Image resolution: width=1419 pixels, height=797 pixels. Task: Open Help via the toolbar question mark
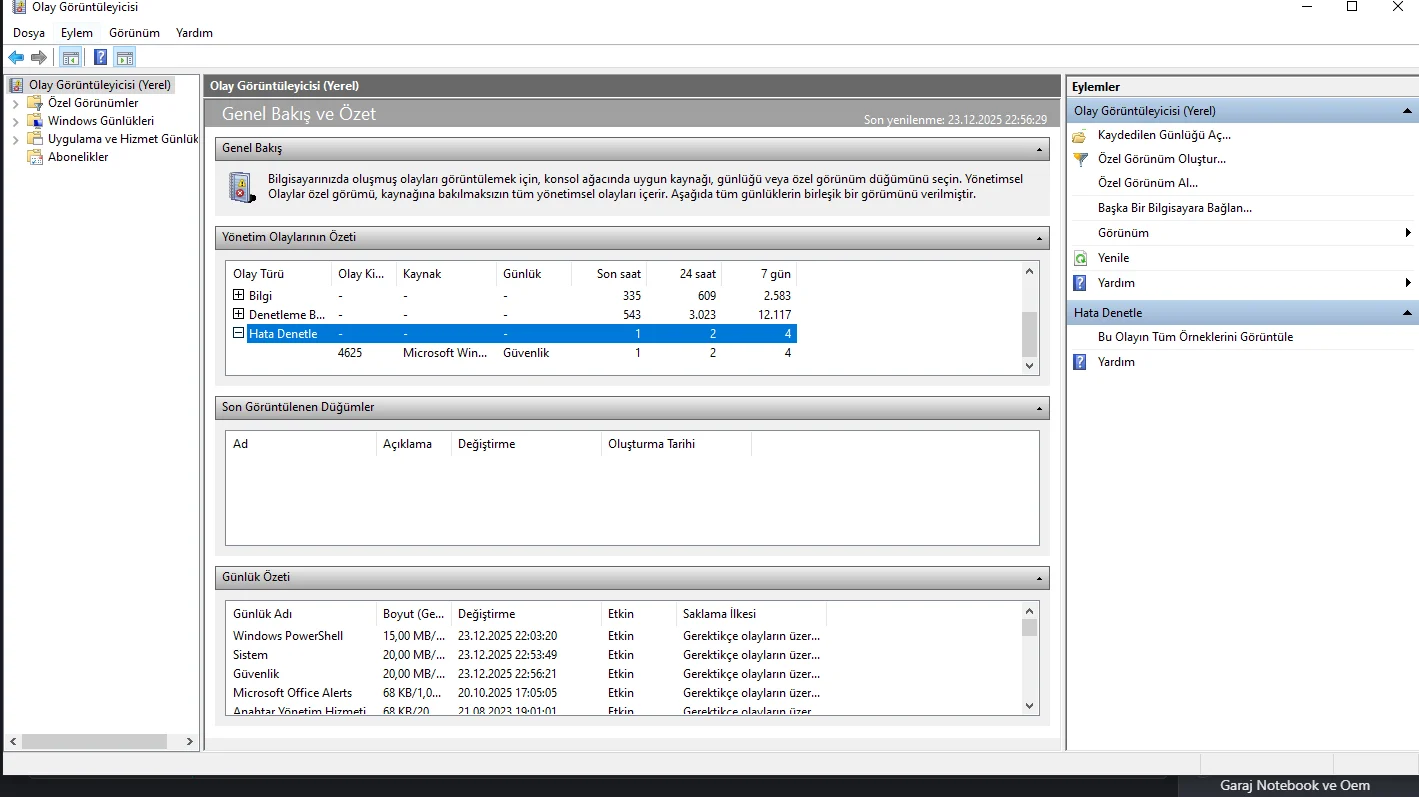100,57
